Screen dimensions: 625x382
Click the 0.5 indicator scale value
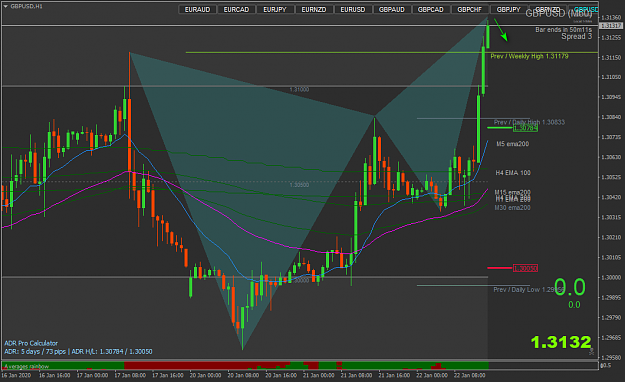(606, 365)
